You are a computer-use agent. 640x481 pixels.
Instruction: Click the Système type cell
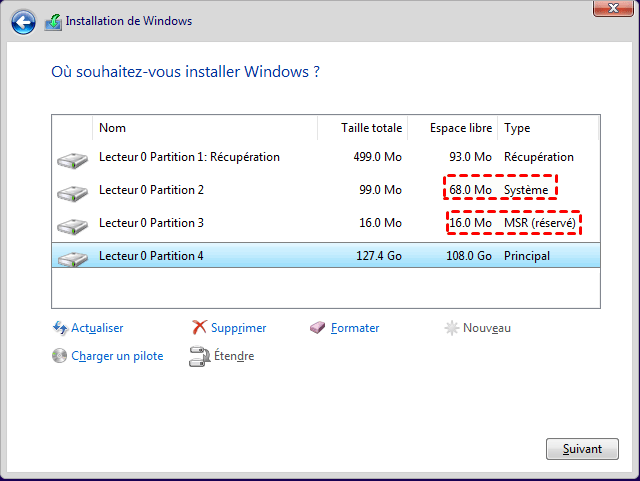pyautogui.click(x=526, y=190)
